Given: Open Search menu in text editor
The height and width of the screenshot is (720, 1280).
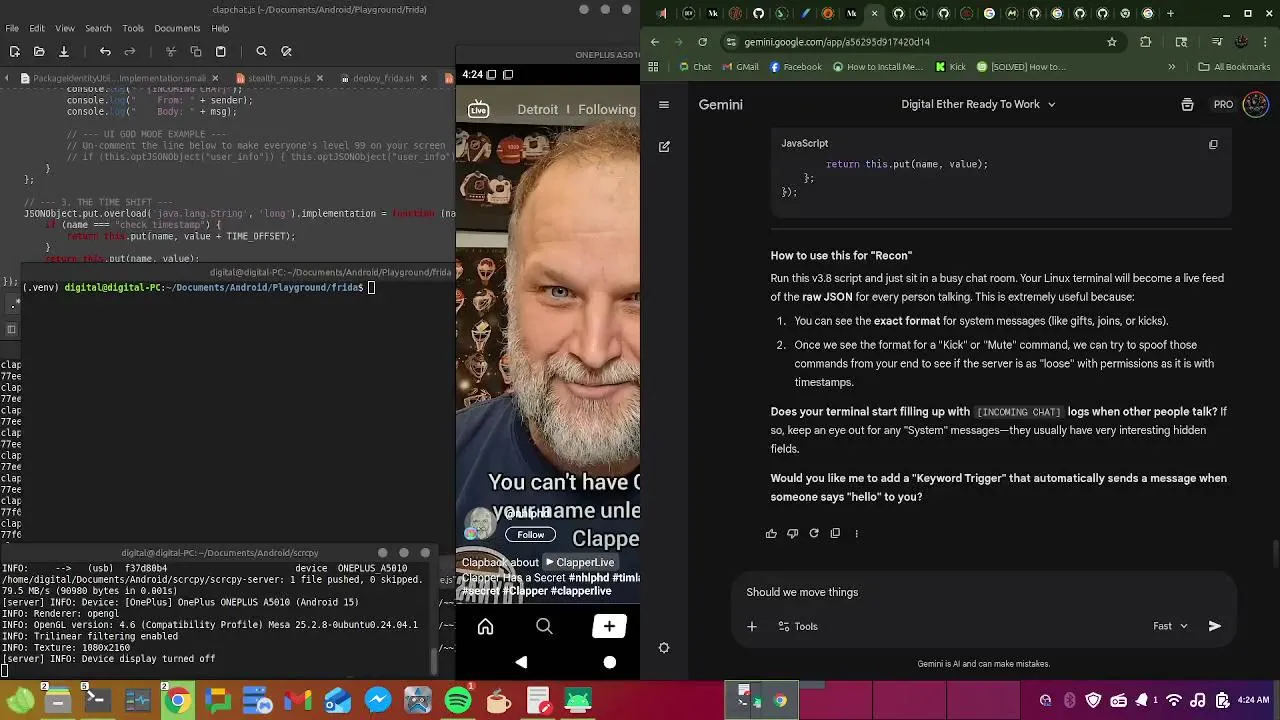Looking at the screenshot, I should [x=98, y=28].
